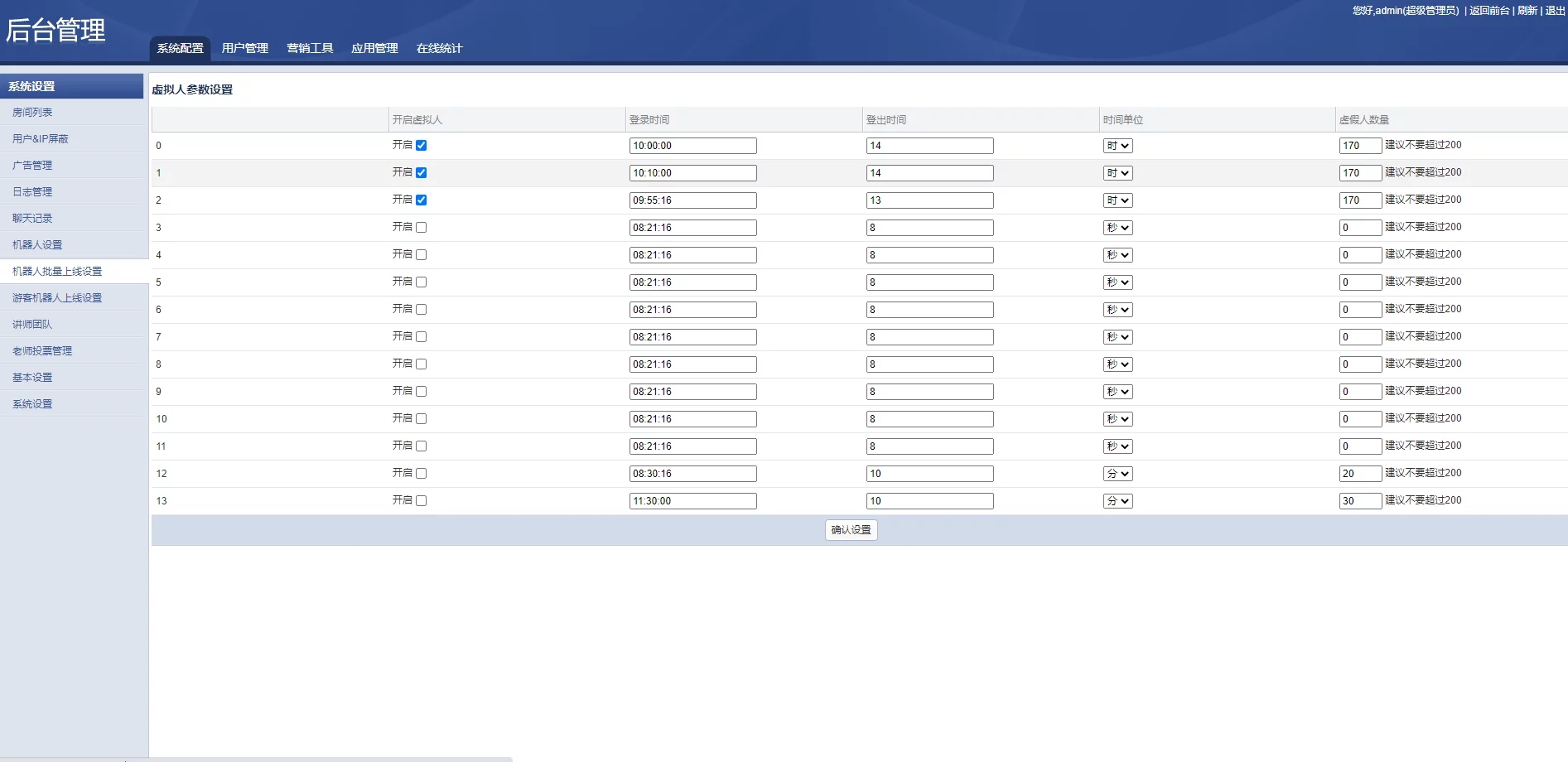Click the fake user count field in row 12
1568x762 pixels.
click(1359, 474)
